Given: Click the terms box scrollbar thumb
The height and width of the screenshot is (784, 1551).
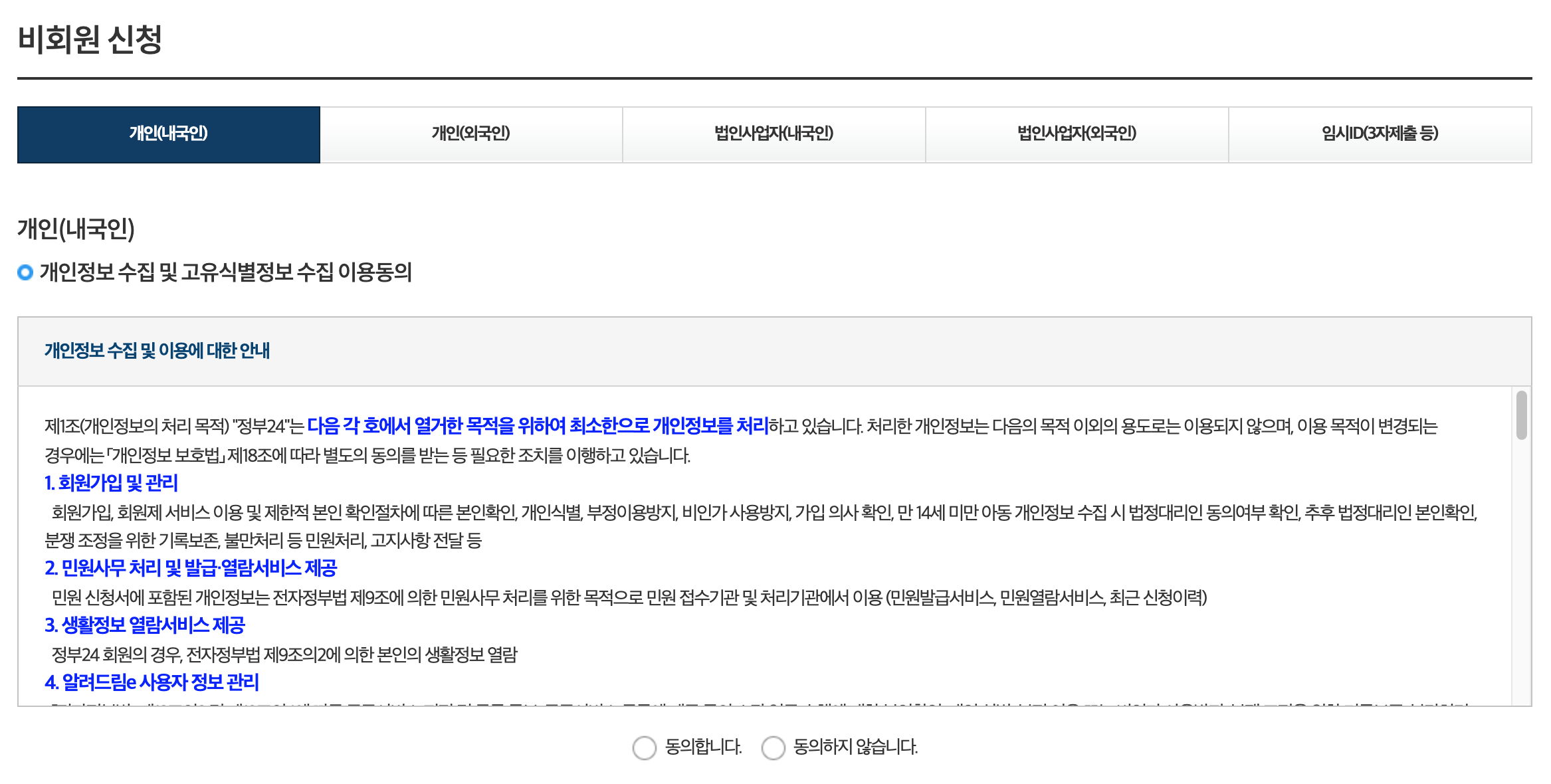Looking at the screenshot, I should (1521, 415).
